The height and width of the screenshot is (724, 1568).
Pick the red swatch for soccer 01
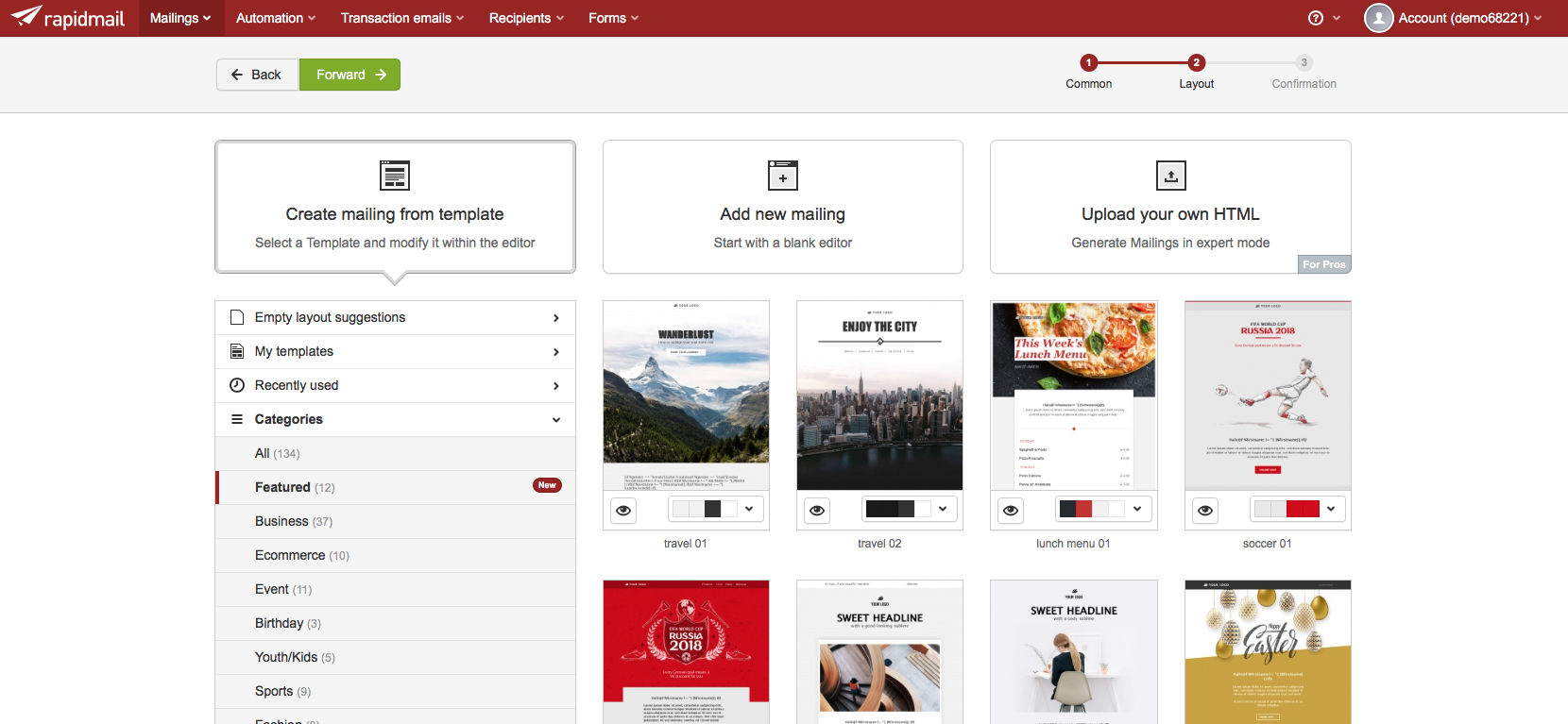[1303, 509]
